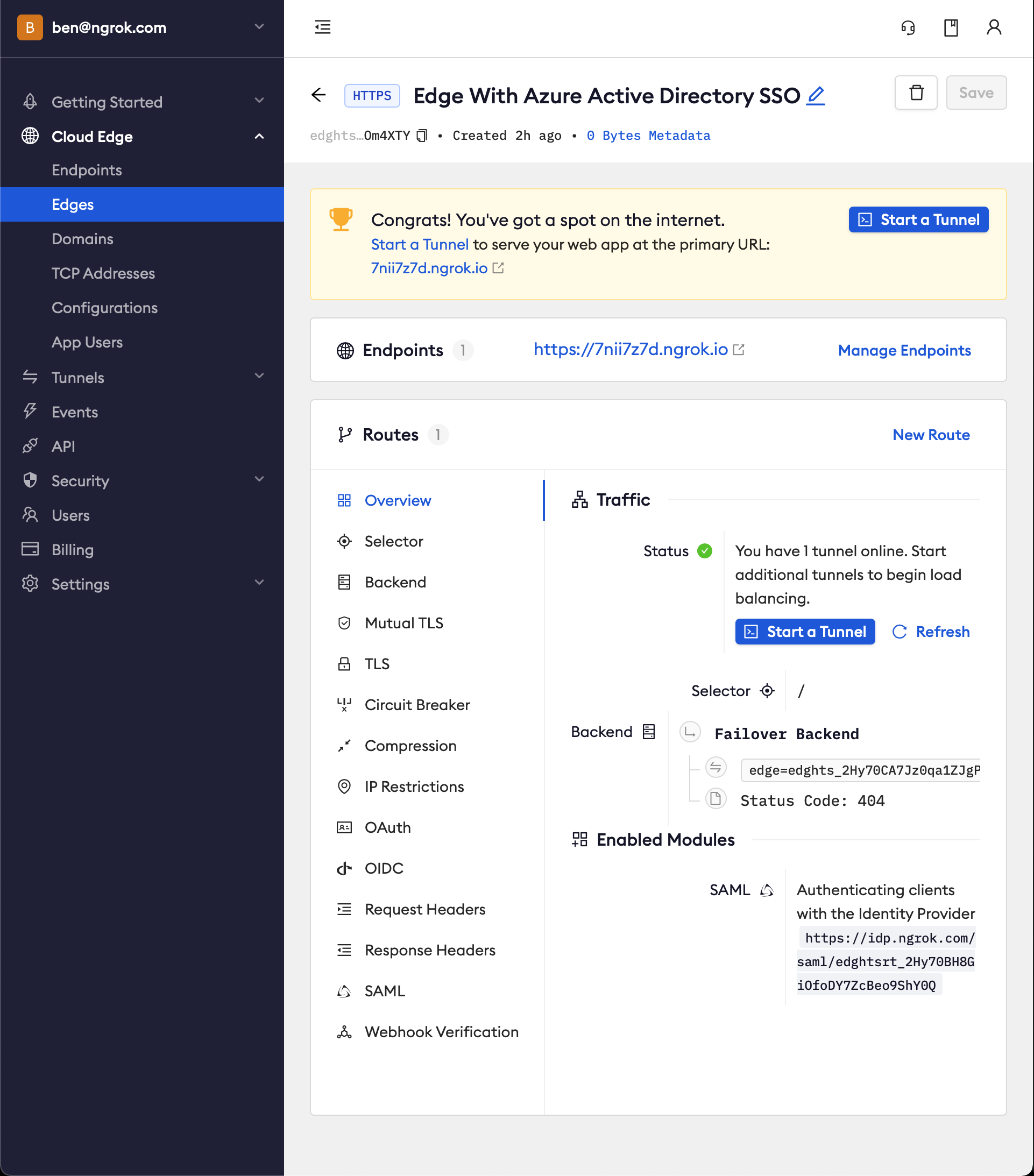Viewport: 1034px width, 1176px height.
Task: Open Backend route module
Action: 428,582
